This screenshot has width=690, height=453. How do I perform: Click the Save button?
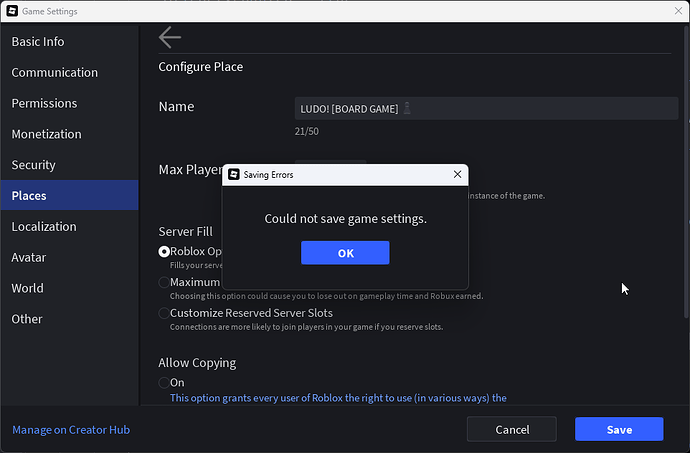click(619, 429)
